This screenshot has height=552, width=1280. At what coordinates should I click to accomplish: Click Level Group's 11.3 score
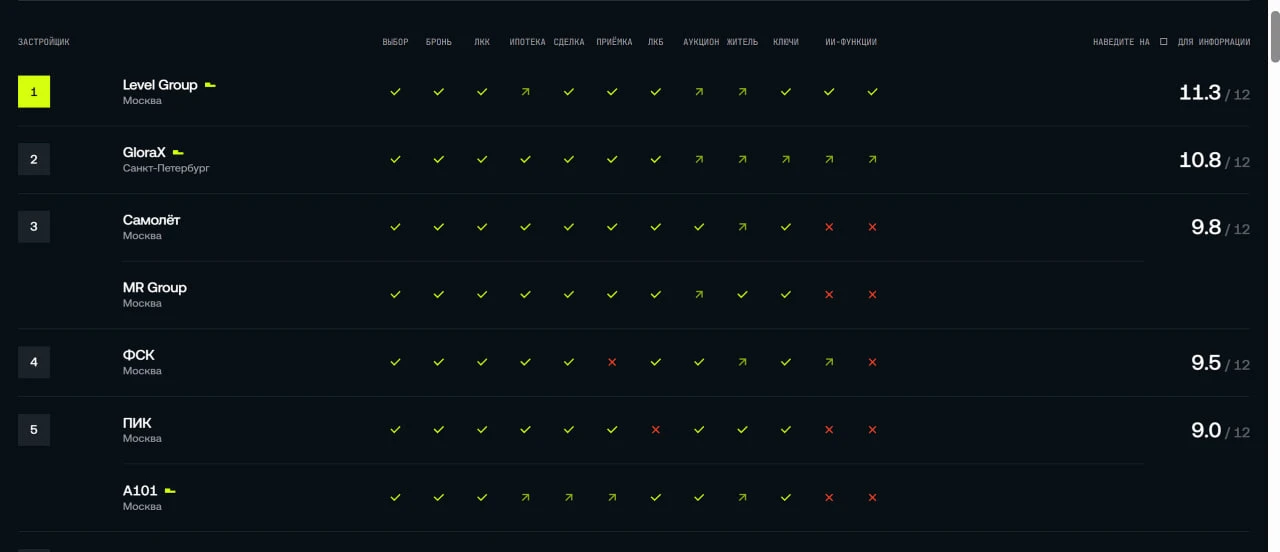[x=1200, y=93]
